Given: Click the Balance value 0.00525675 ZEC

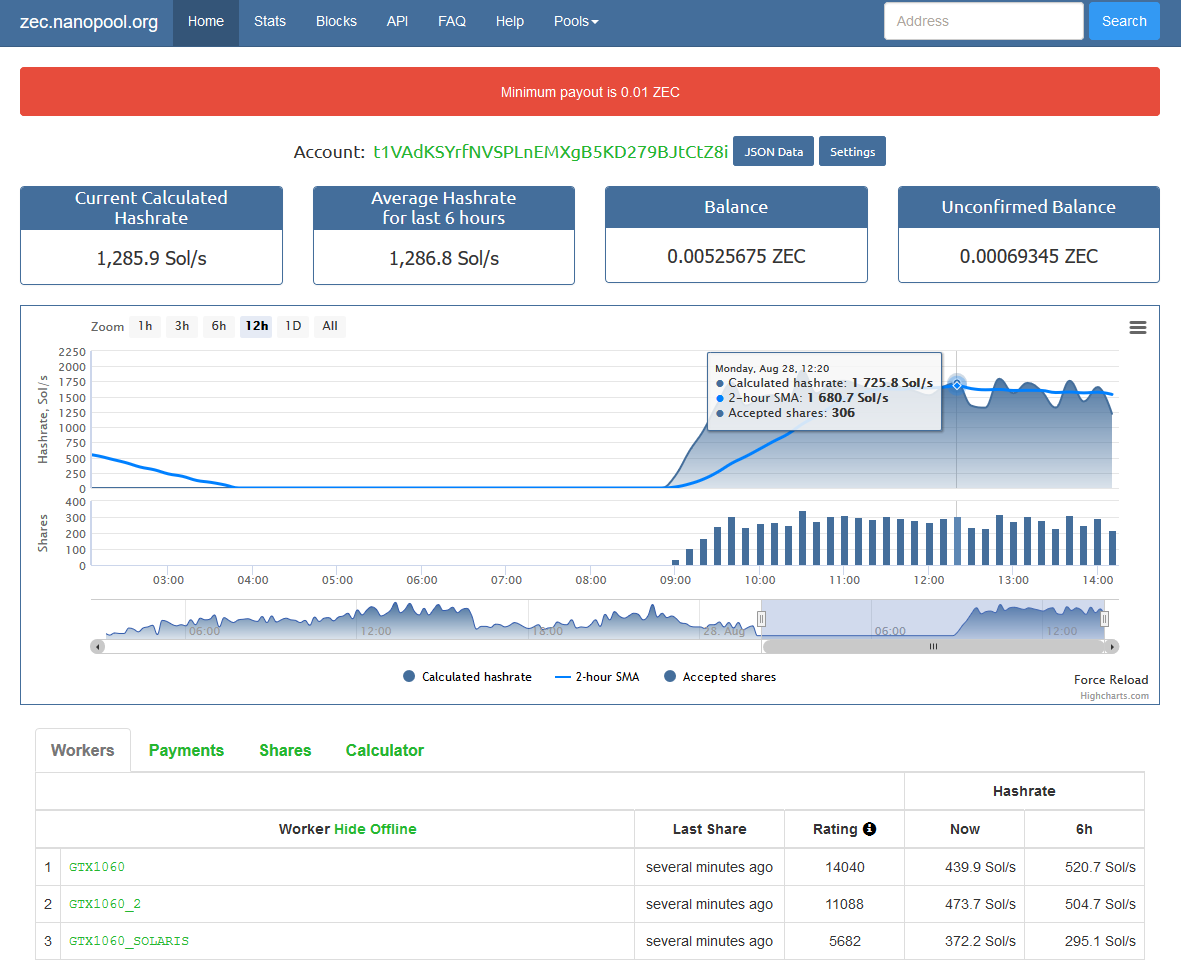Looking at the screenshot, I should [736, 256].
